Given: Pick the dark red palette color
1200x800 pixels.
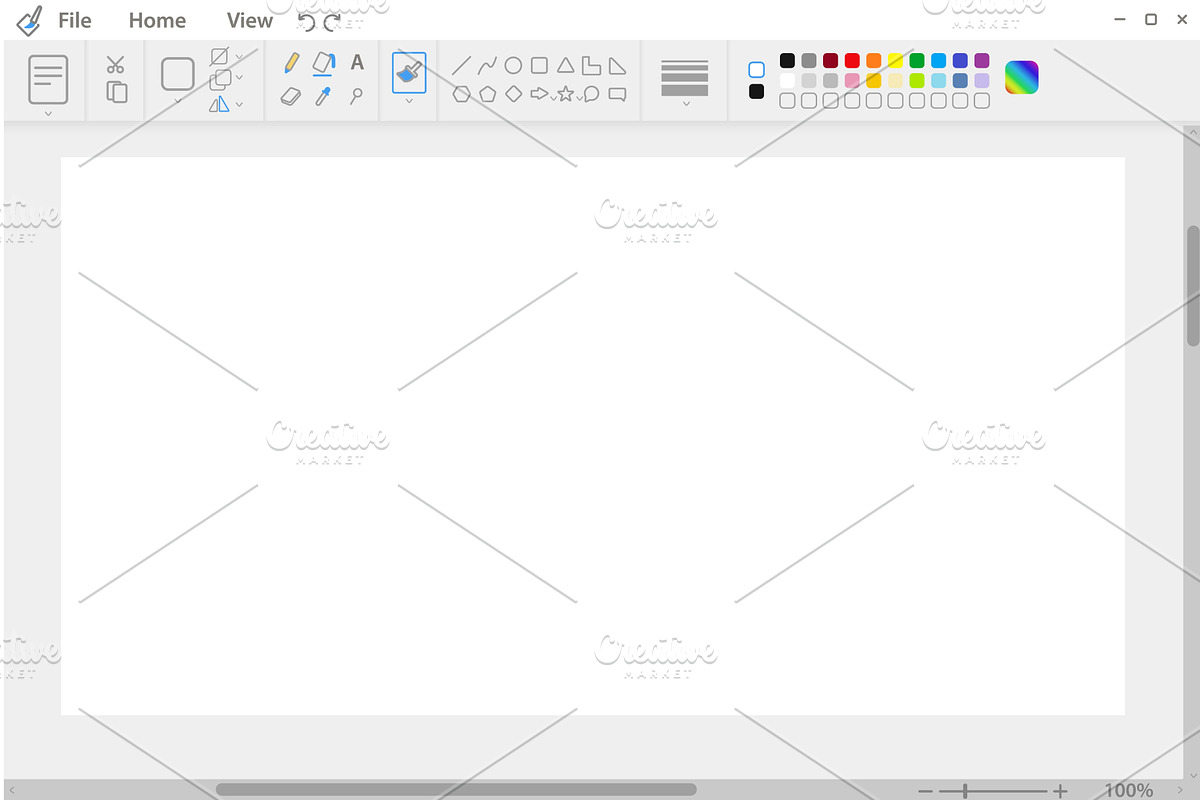Looking at the screenshot, I should (830, 61).
